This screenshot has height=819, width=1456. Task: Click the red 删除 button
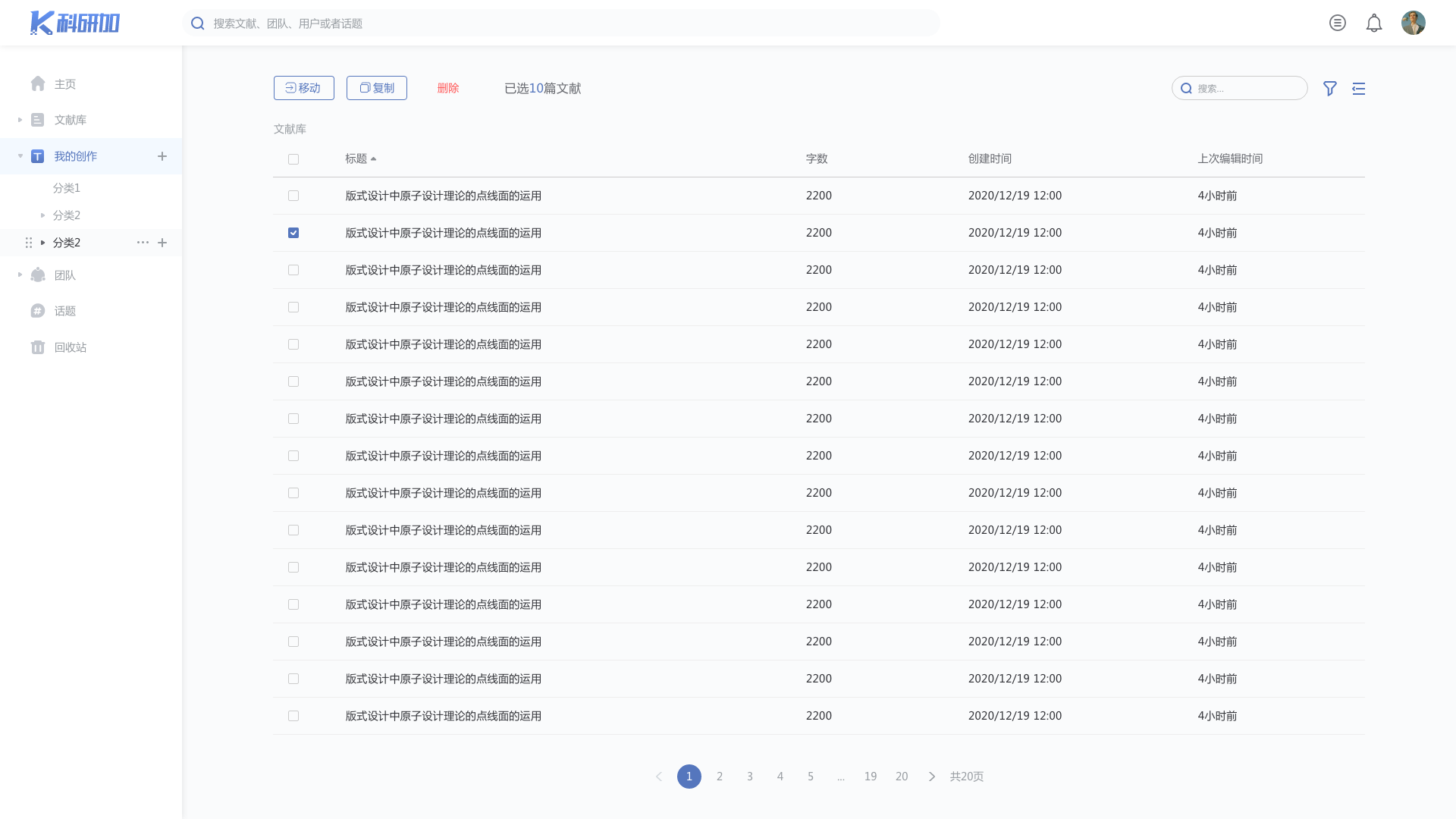(x=448, y=88)
